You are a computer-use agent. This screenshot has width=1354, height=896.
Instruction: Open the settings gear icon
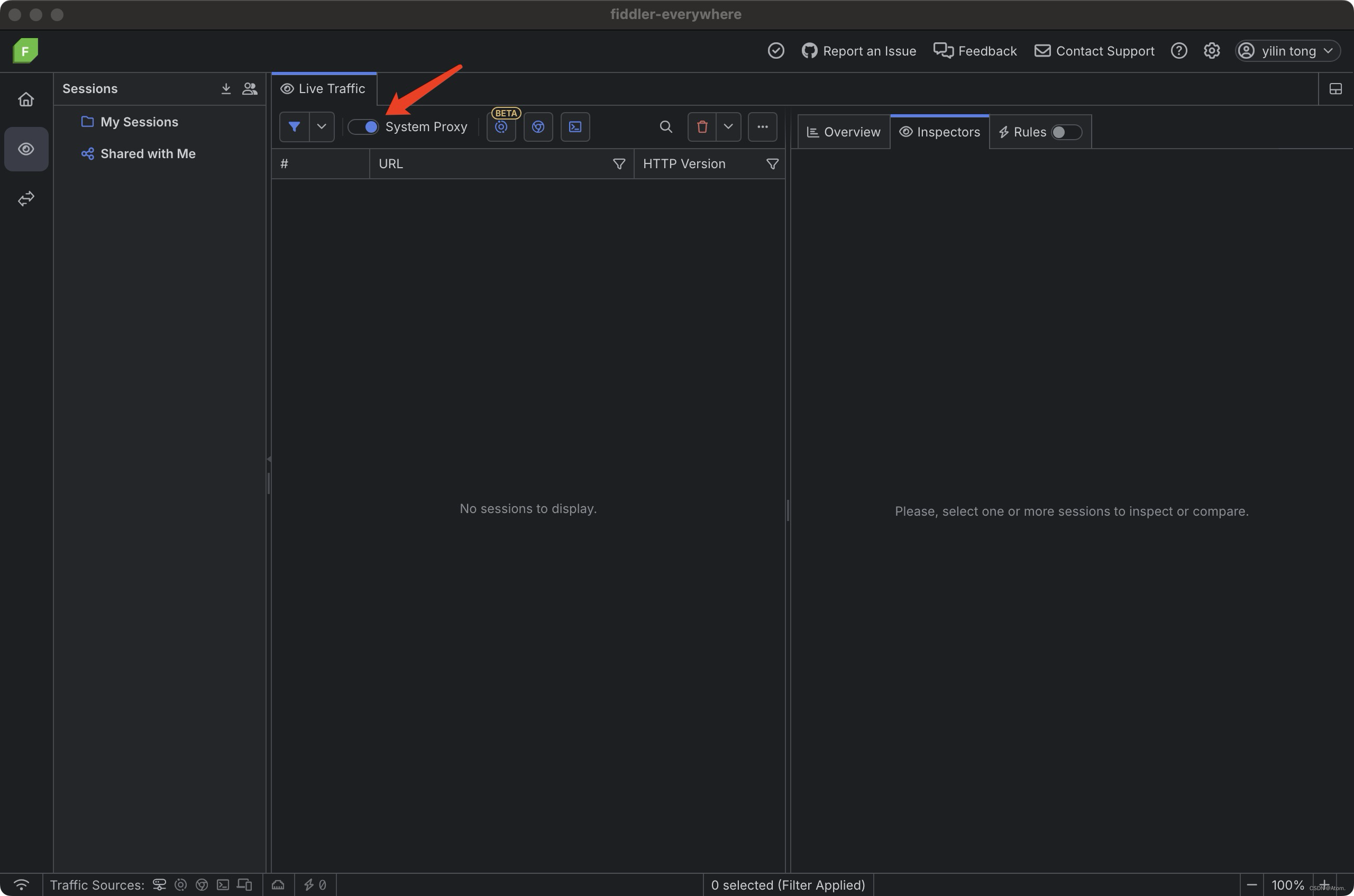pos(1211,51)
